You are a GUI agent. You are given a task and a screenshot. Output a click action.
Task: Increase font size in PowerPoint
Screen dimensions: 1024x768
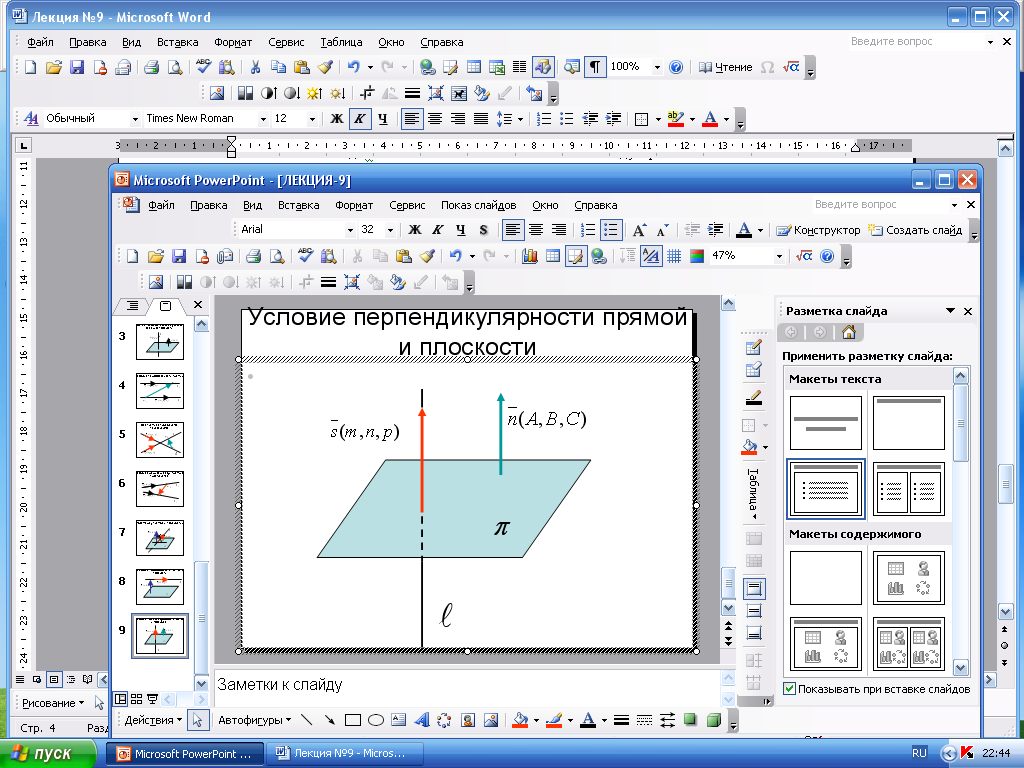[x=639, y=230]
